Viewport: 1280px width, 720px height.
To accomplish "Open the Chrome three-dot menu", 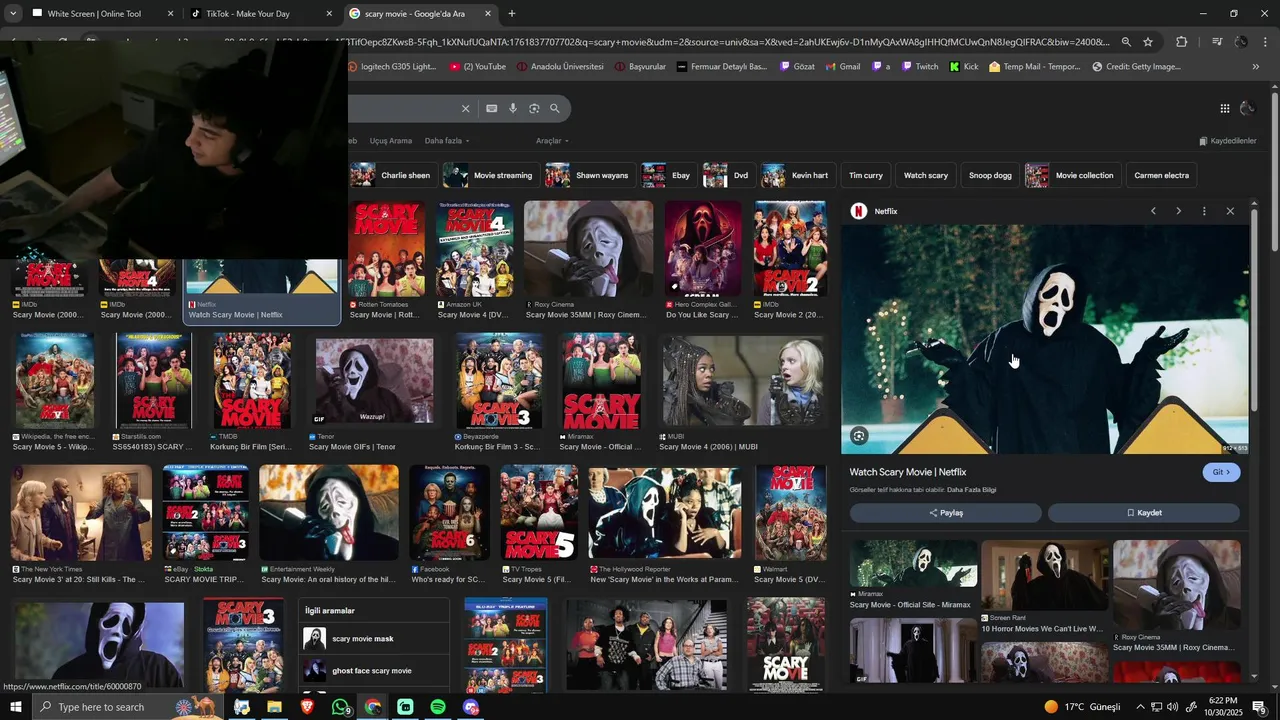I will pyautogui.click(x=1267, y=42).
